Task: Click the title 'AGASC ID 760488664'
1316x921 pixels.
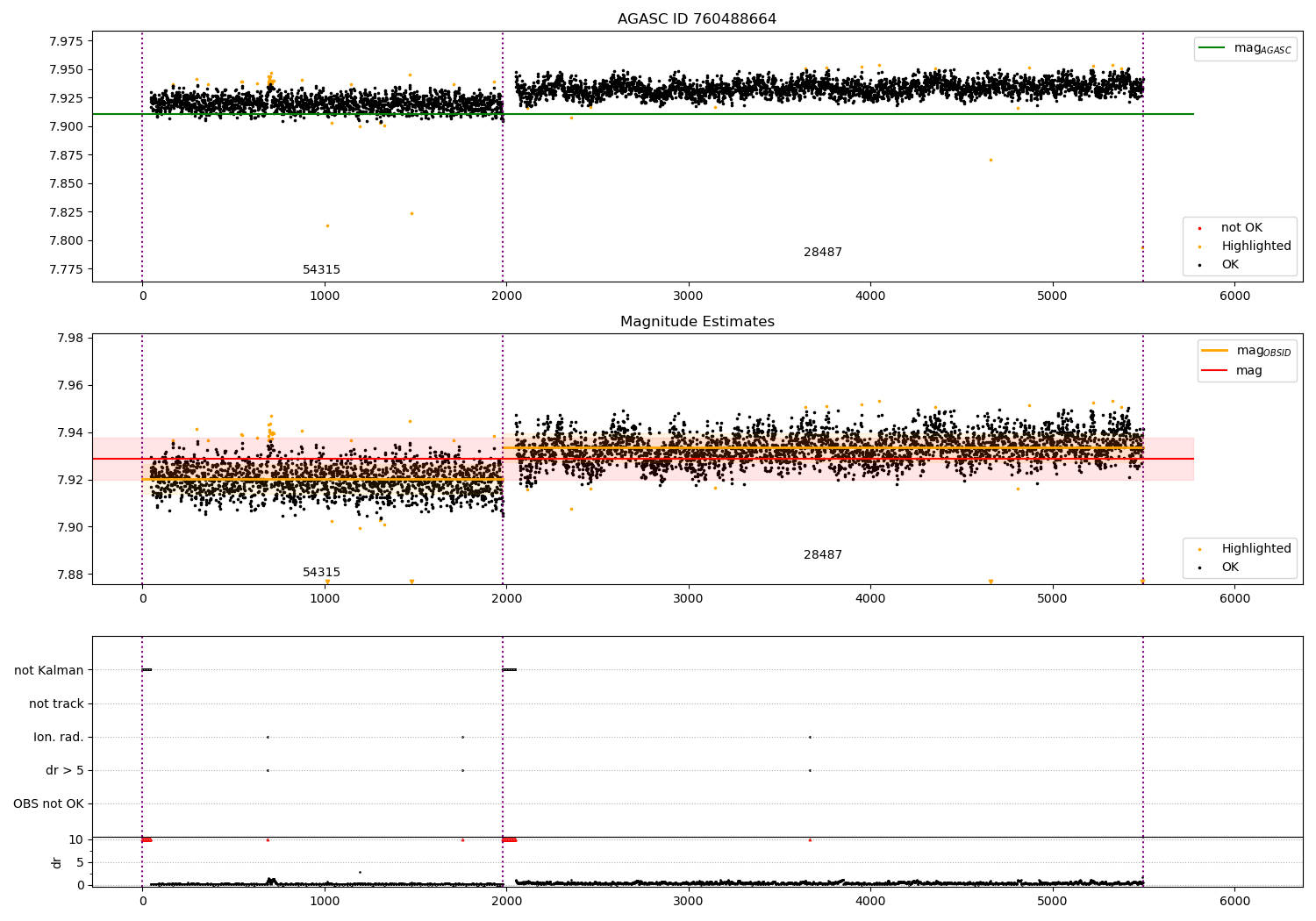Action: (697, 19)
